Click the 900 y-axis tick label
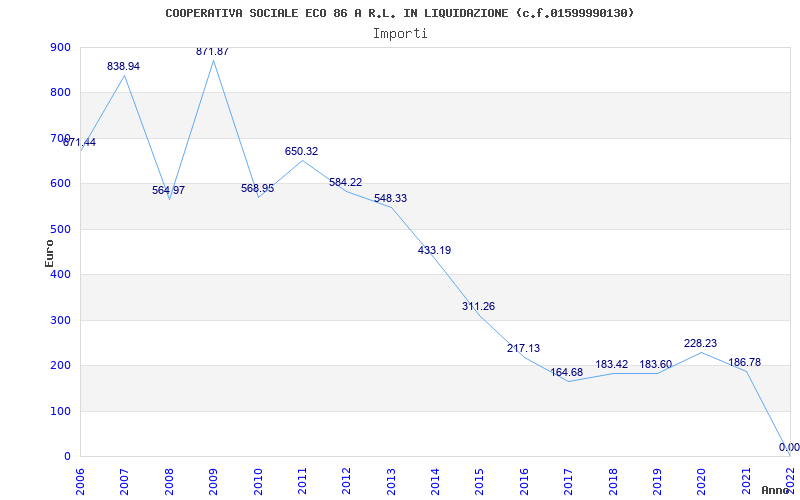 (x=59, y=47)
